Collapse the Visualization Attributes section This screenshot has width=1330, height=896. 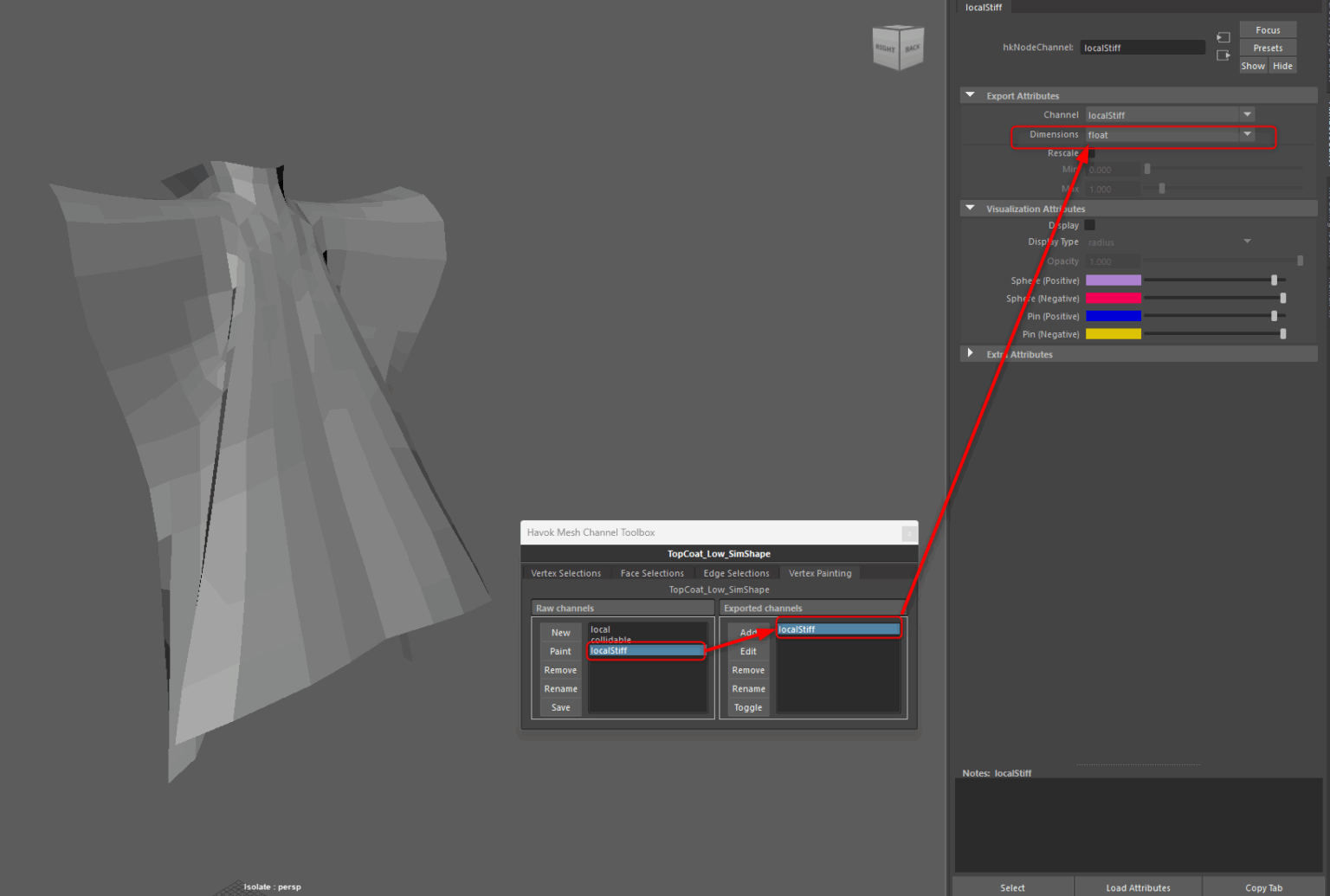click(x=970, y=209)
